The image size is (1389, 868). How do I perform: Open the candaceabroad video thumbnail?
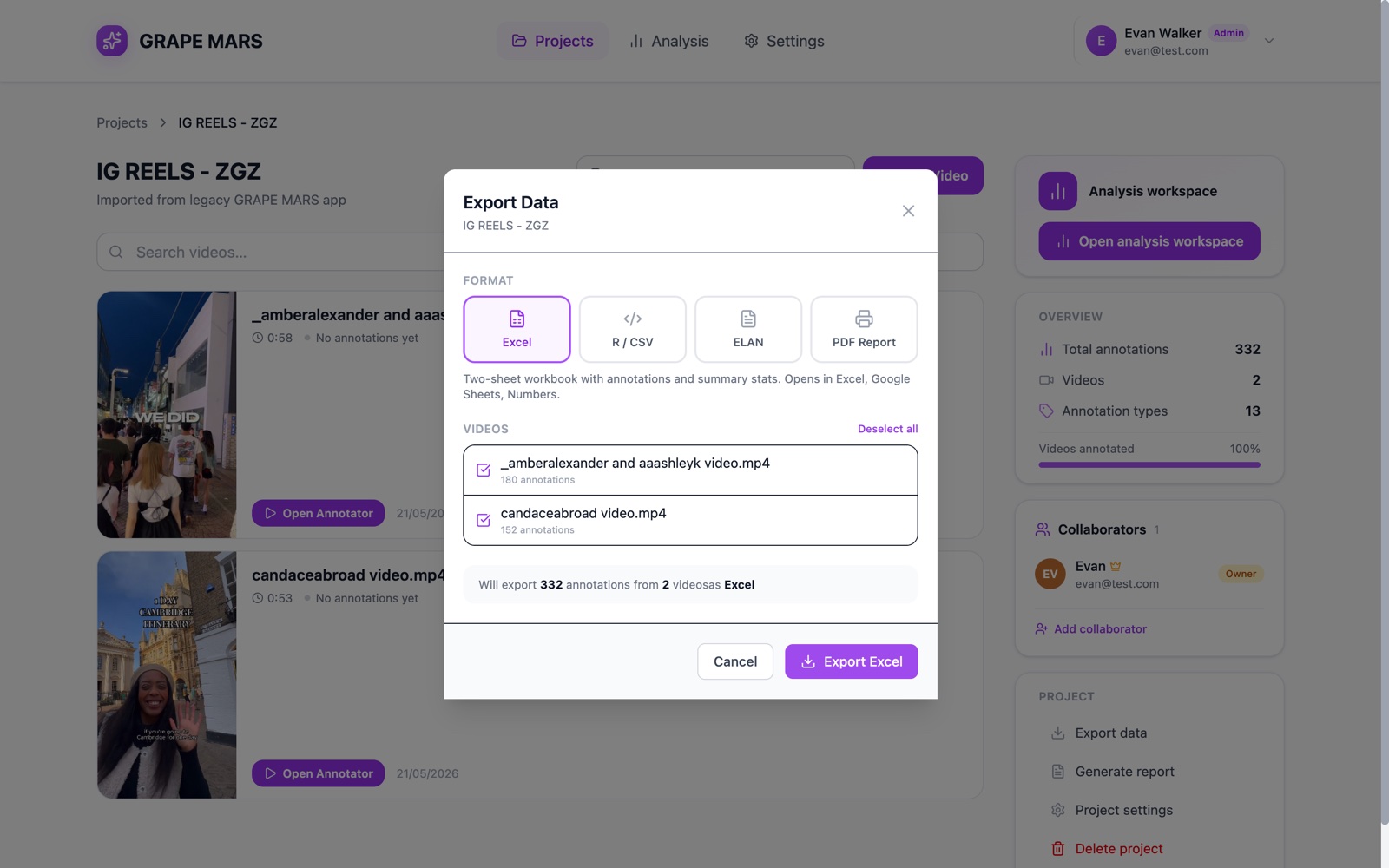(167, 674)
